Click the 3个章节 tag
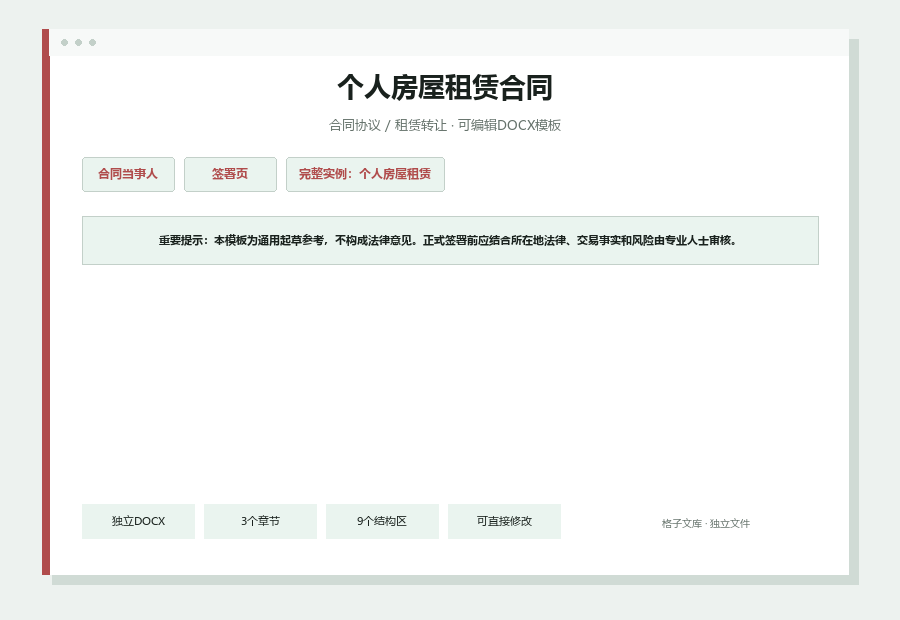The height and width of the screenshot is (620, 900). click(x=260, y=521)
